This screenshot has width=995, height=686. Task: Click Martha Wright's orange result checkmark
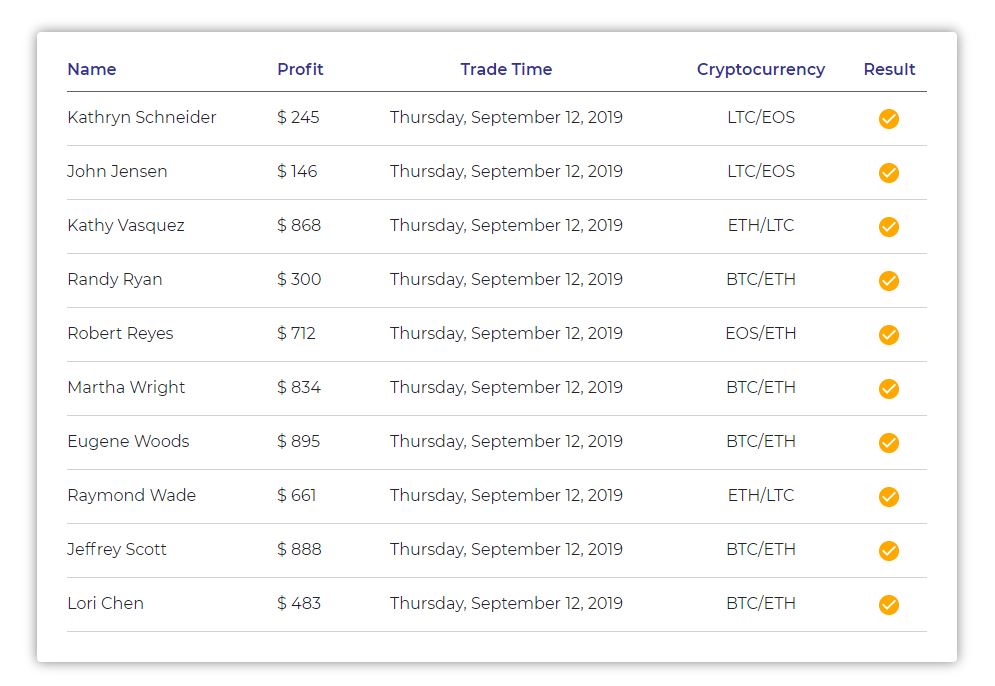pos(888,388)
